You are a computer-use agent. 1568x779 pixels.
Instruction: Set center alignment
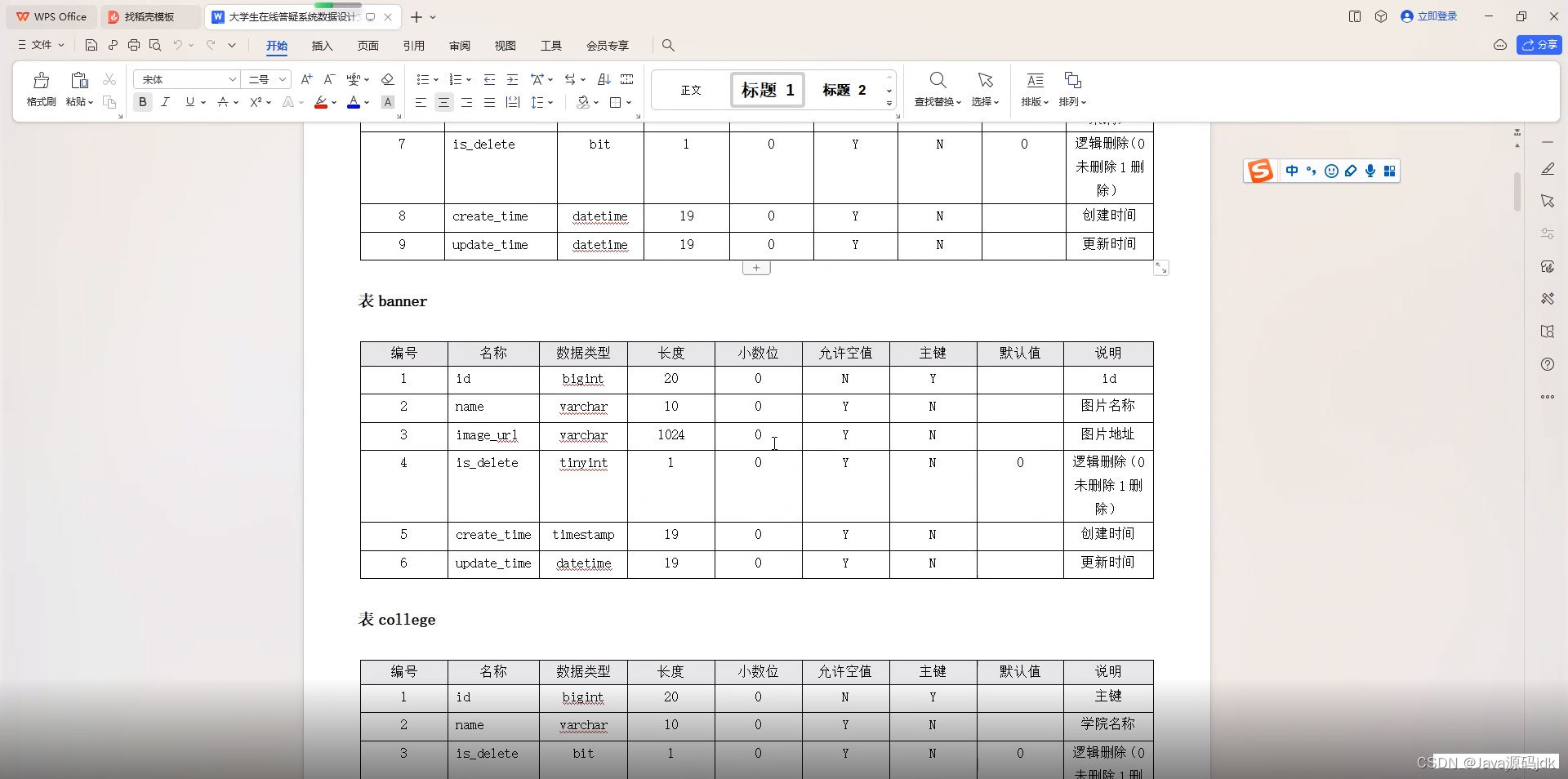coord(443,102)
